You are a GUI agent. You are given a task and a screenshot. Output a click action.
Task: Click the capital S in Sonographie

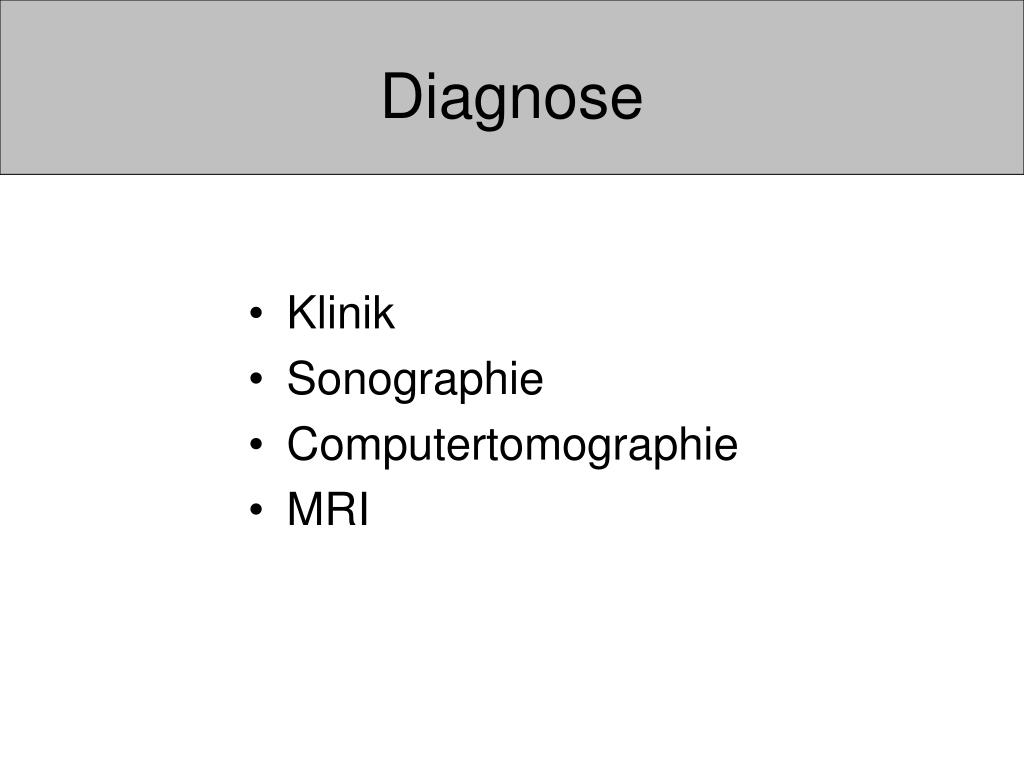point(303,377)
